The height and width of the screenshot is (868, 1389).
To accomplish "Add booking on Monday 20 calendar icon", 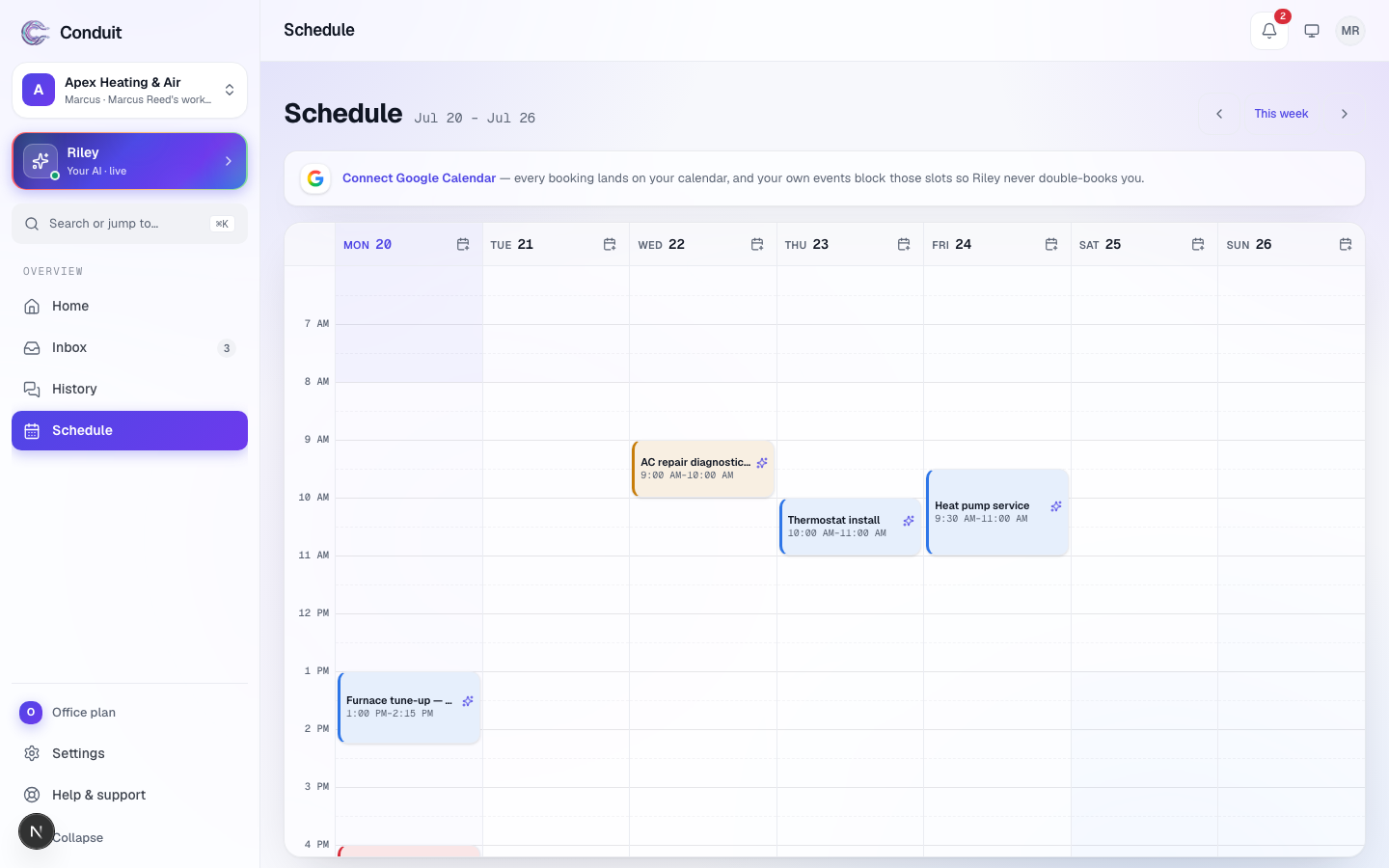I will [463, 245].
